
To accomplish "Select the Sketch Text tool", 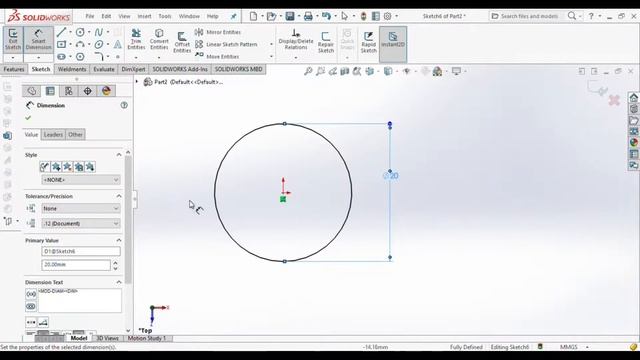I will 118,44.
